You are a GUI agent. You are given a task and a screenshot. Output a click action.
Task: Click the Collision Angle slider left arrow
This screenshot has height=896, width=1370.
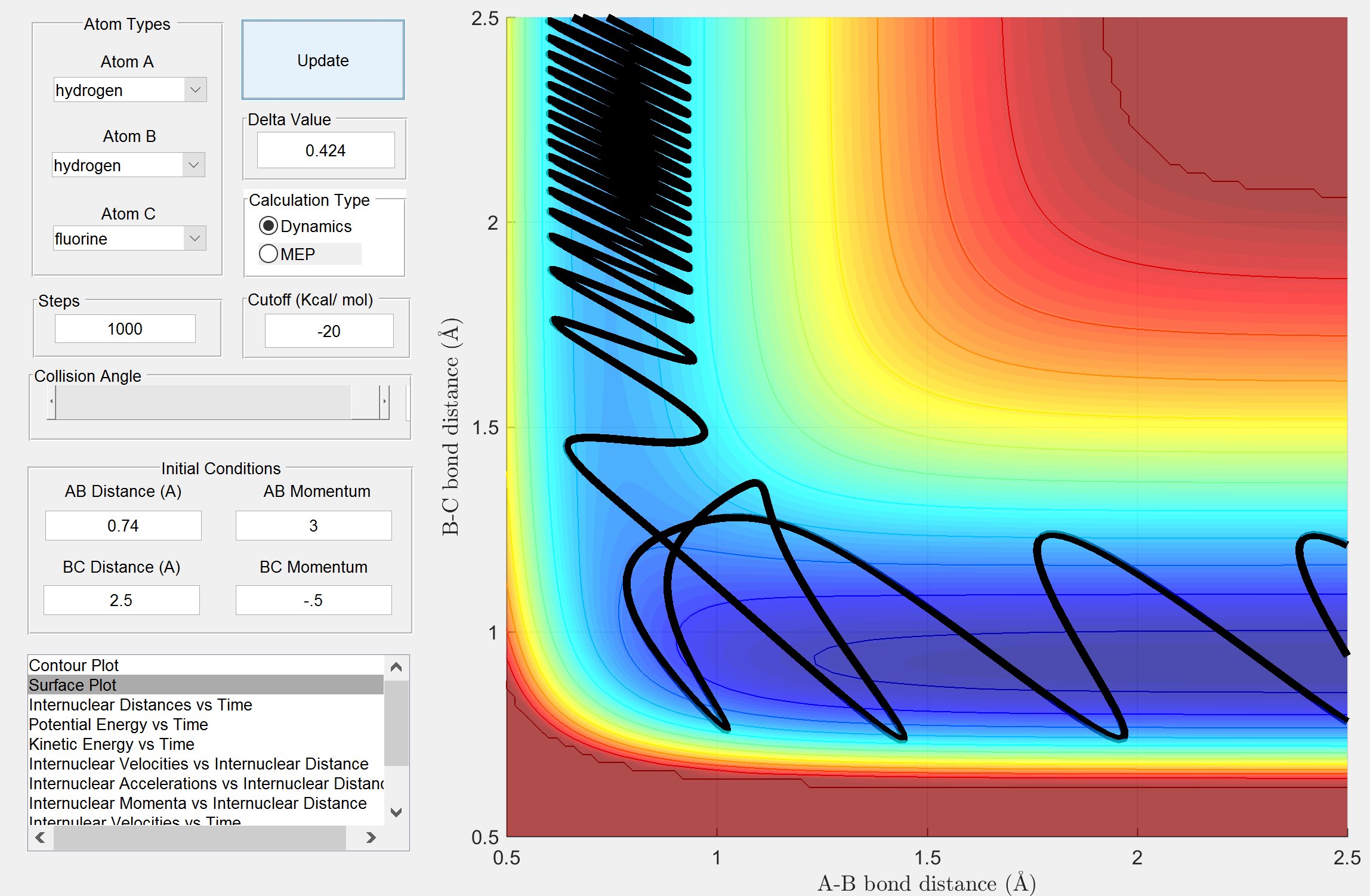[52, 402]
